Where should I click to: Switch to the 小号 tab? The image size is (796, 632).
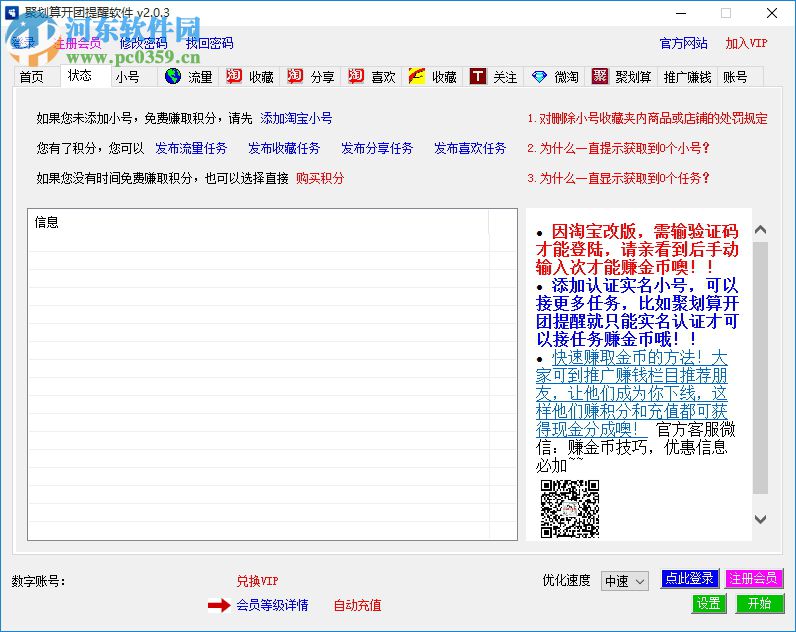127,77
